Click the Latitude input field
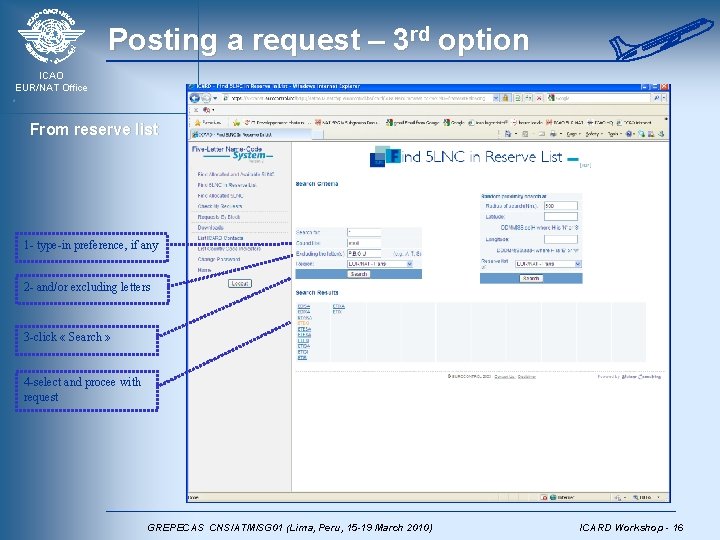Image resolution: width=720 pixels, height=540 pixels. point(561,216)
